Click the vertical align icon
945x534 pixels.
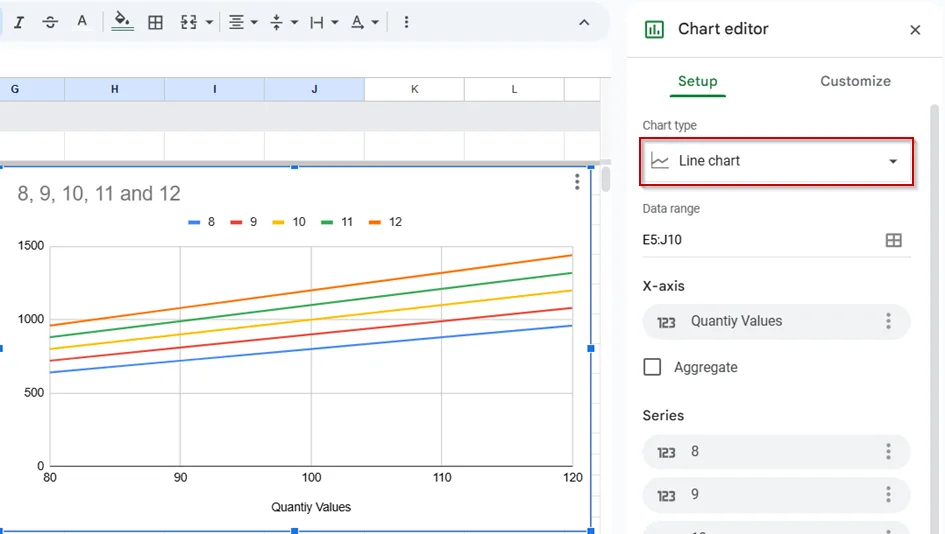(x=277, y=22)
